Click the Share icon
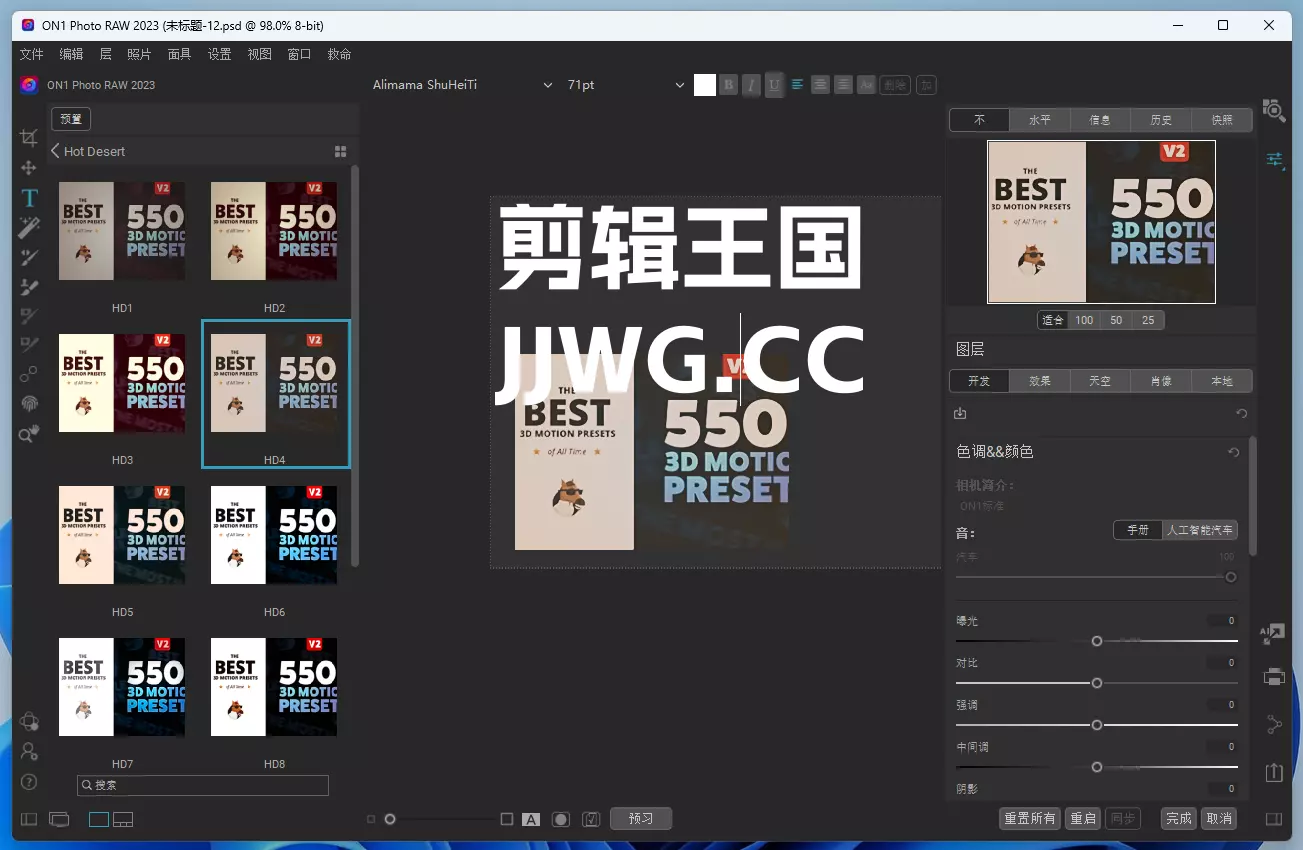The image size is (1303, 850). (1274, 725)
